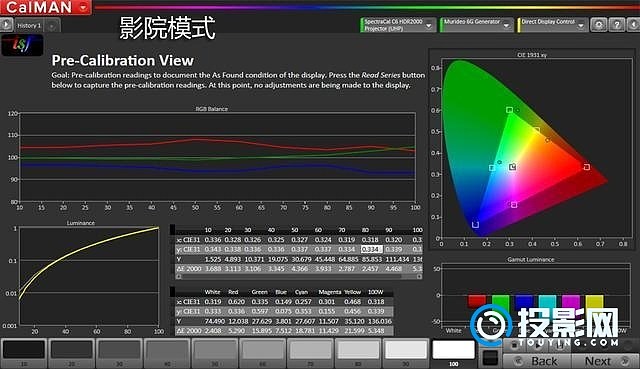Add a new history tab with plus button
The width and height of the screenshot is (640, 369).
pos(52,26)
